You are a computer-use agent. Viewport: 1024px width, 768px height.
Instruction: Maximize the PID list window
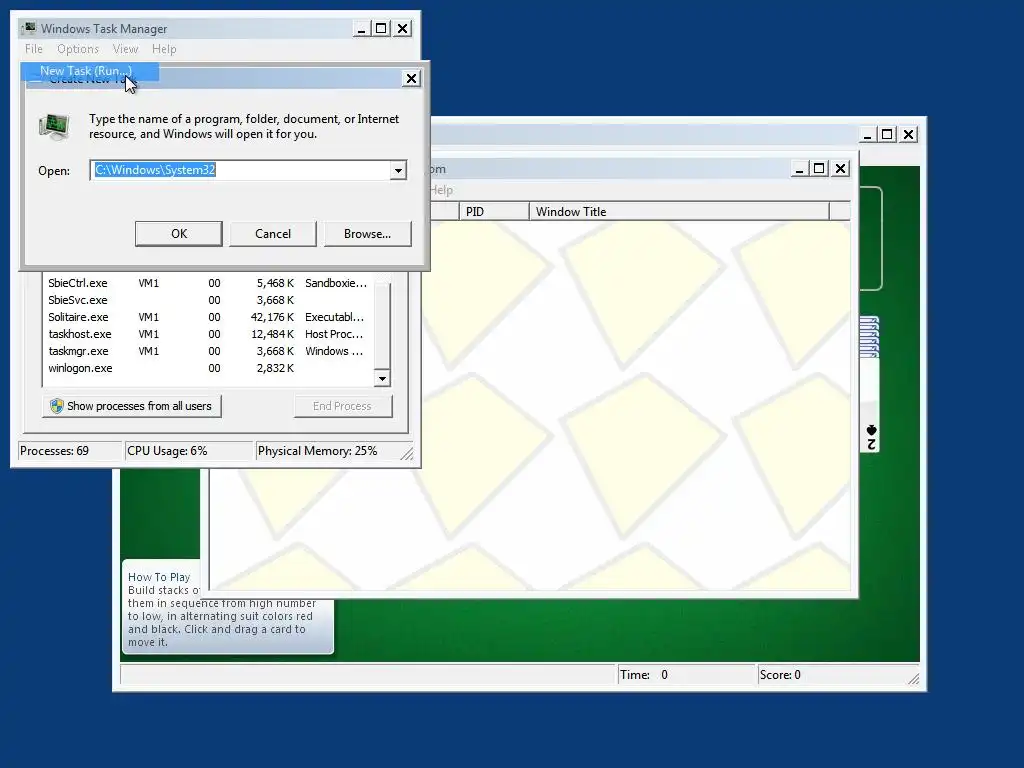[x=819, y=168]
